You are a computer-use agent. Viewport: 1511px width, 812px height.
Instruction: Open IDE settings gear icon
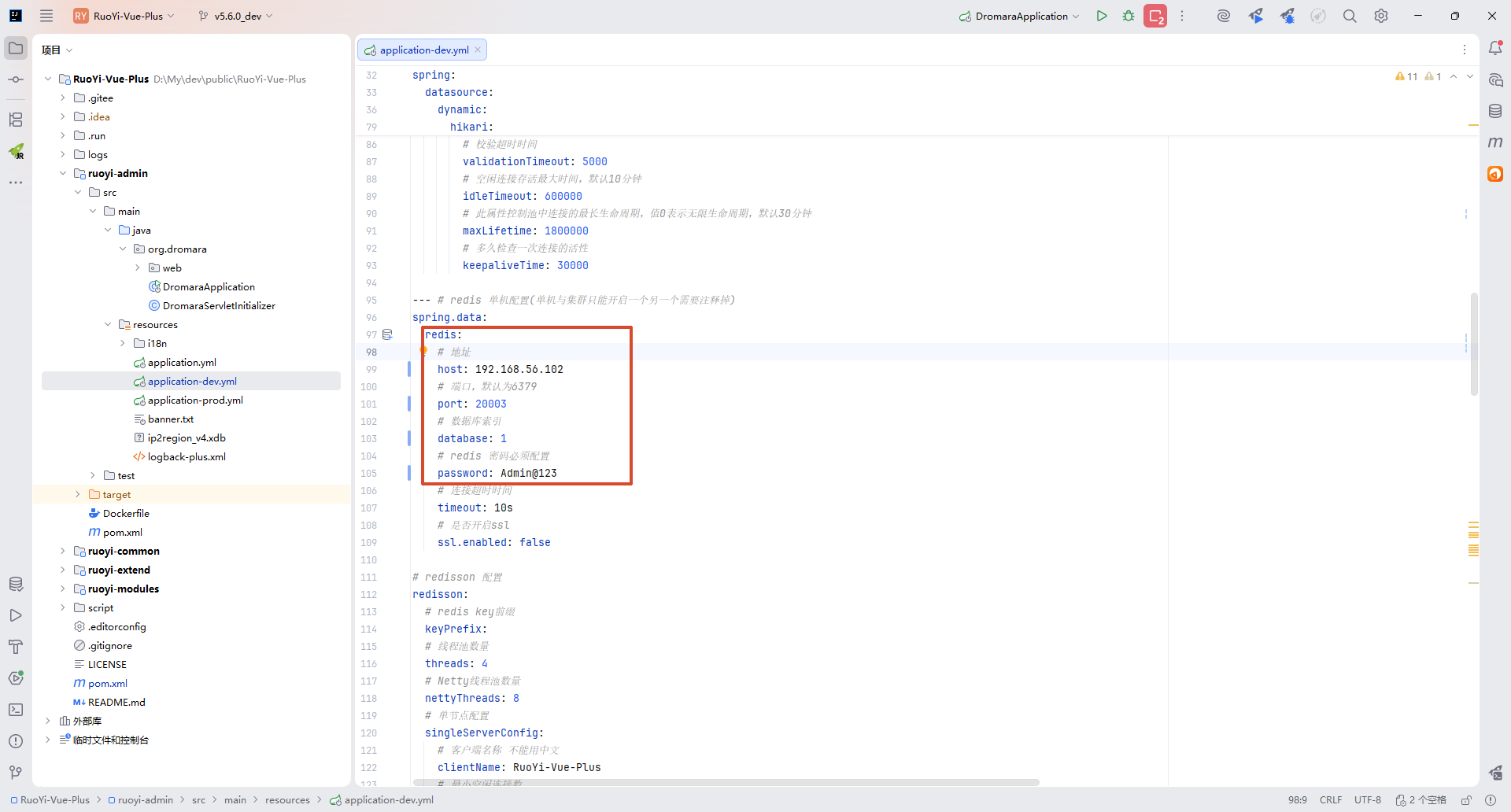coord(1381,16)
